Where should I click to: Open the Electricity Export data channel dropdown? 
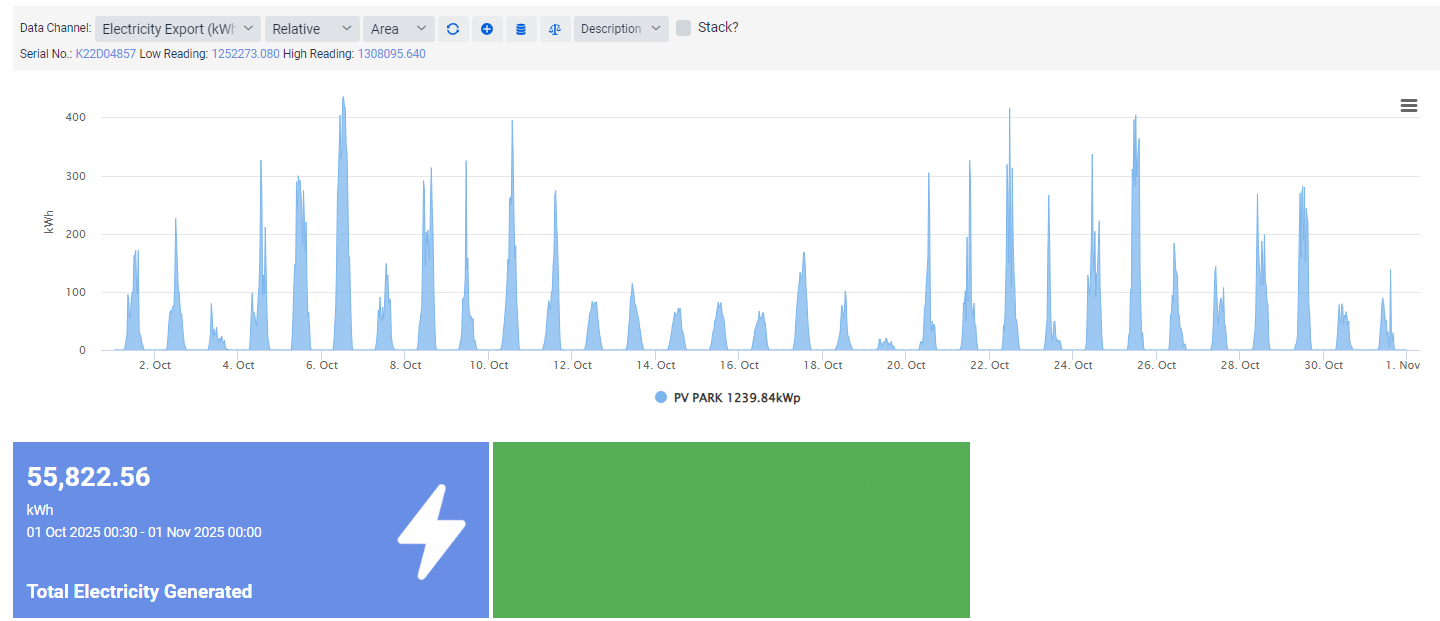point(178,29)
